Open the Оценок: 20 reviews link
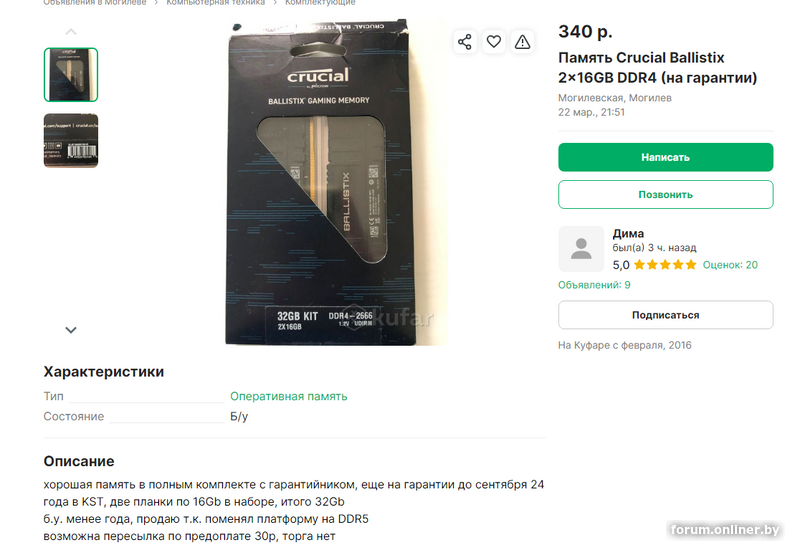 (730, 265)
